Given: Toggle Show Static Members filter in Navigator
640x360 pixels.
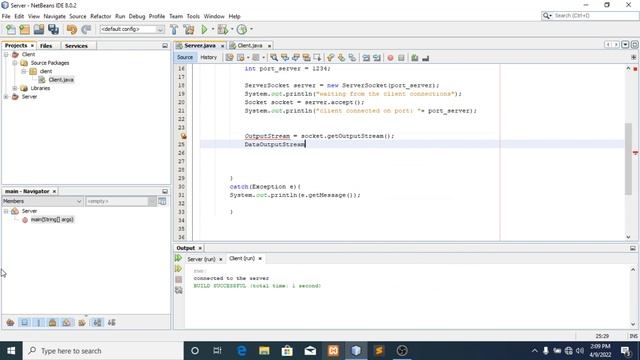Looking at the screenshot, I should (x=38, y=322).
